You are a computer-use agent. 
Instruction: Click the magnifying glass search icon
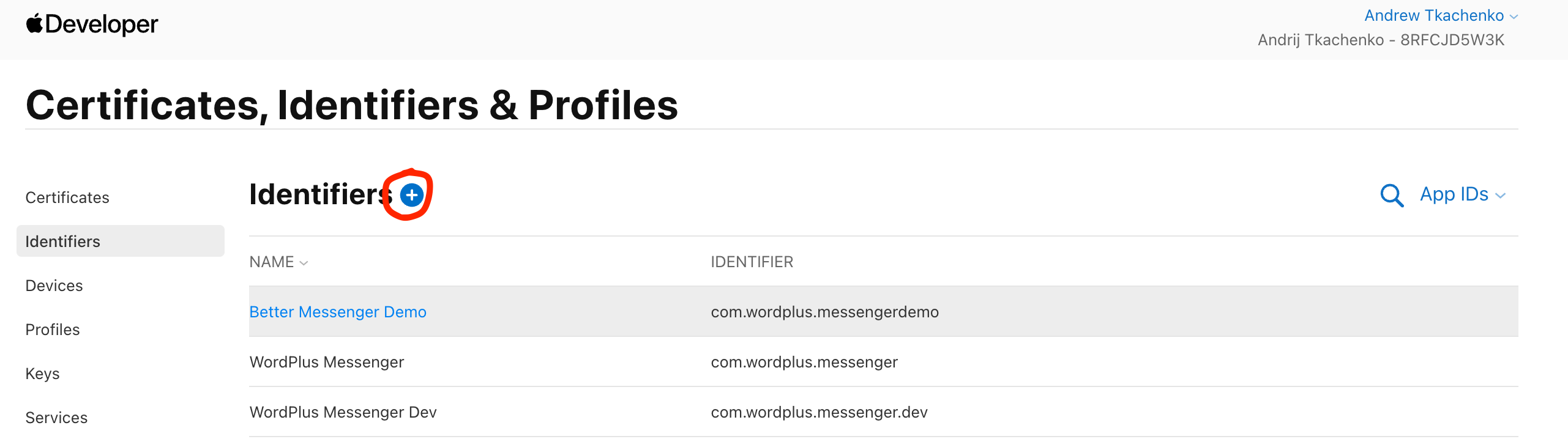(x=1391, y=195)
